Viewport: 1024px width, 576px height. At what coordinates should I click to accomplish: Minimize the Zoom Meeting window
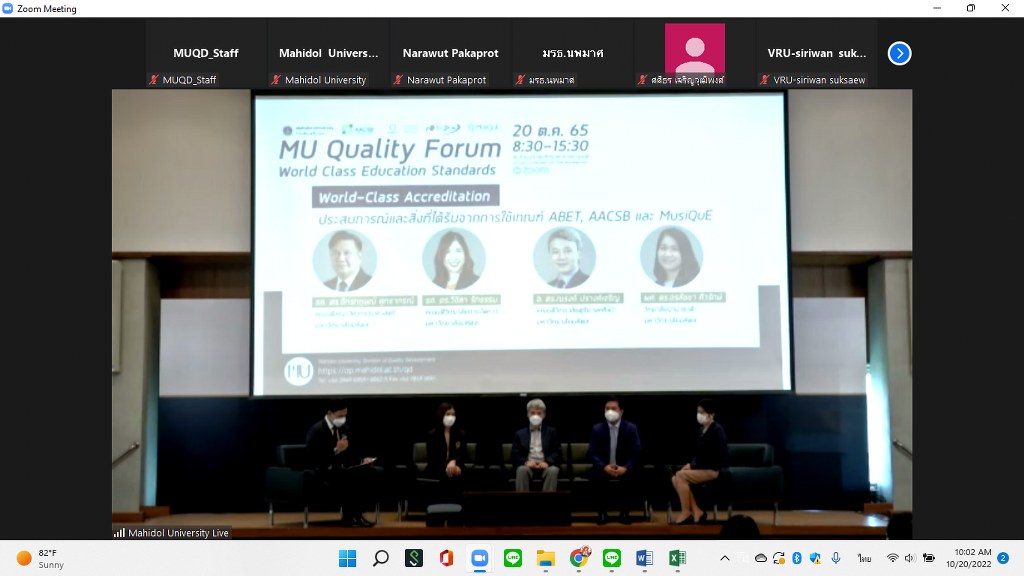(937, 8)
